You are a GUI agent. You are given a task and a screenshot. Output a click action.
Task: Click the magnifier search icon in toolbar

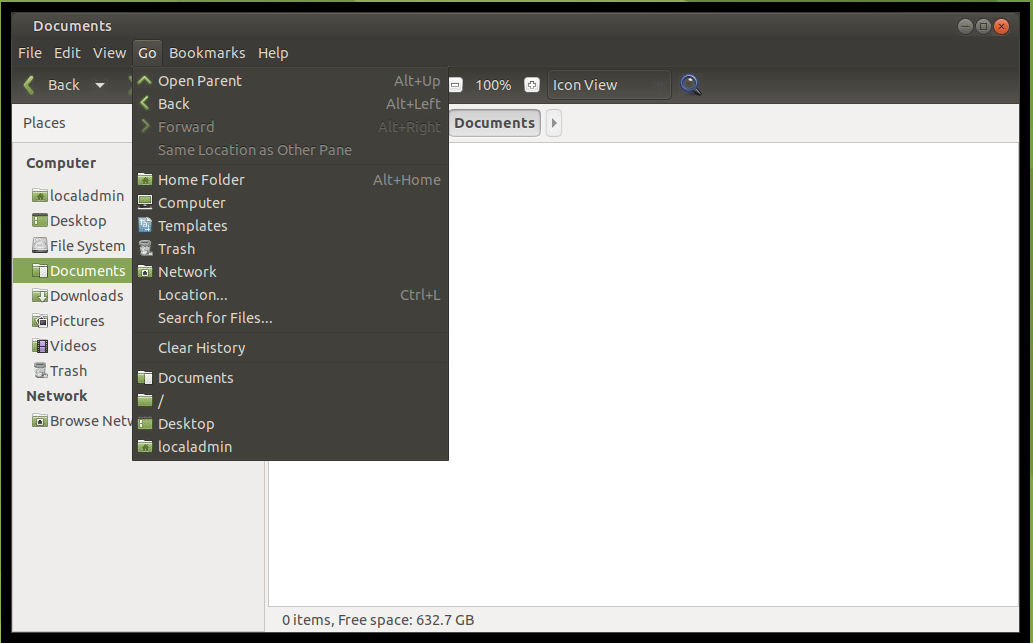(690, 85)
